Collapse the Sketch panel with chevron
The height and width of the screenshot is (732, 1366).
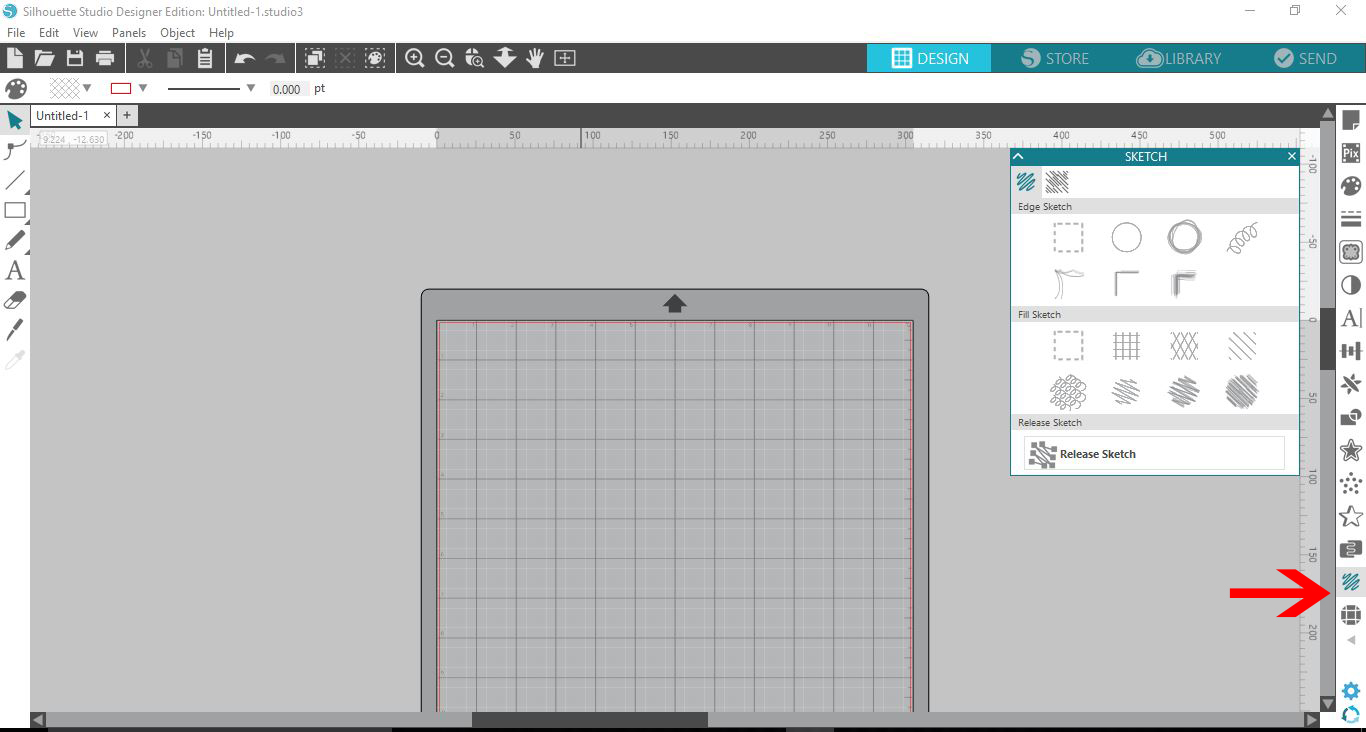pos(1019,156)
